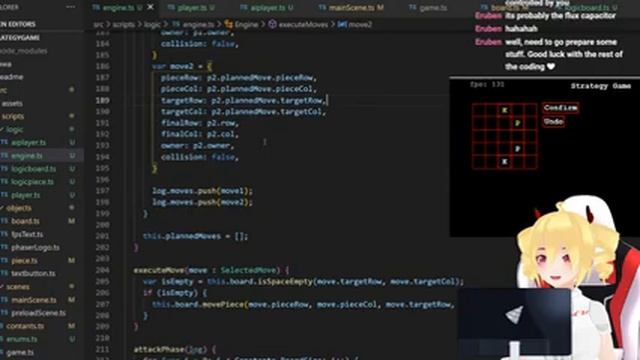The height and width of the screenshot is (360, 640).
Task: Select the K piece on board bottom row
Action: coord(504,162)
